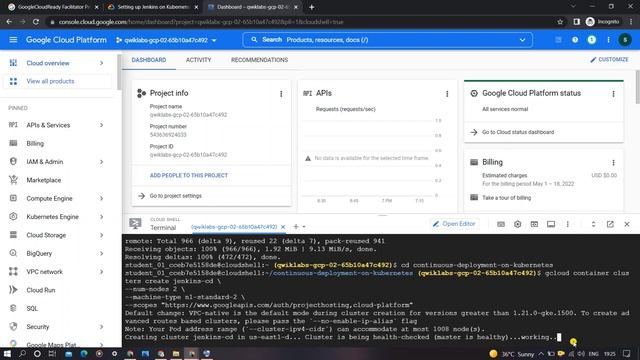Click the browser address bar
The width and height of the screenshot is (640, 360).
coord(302,22)
